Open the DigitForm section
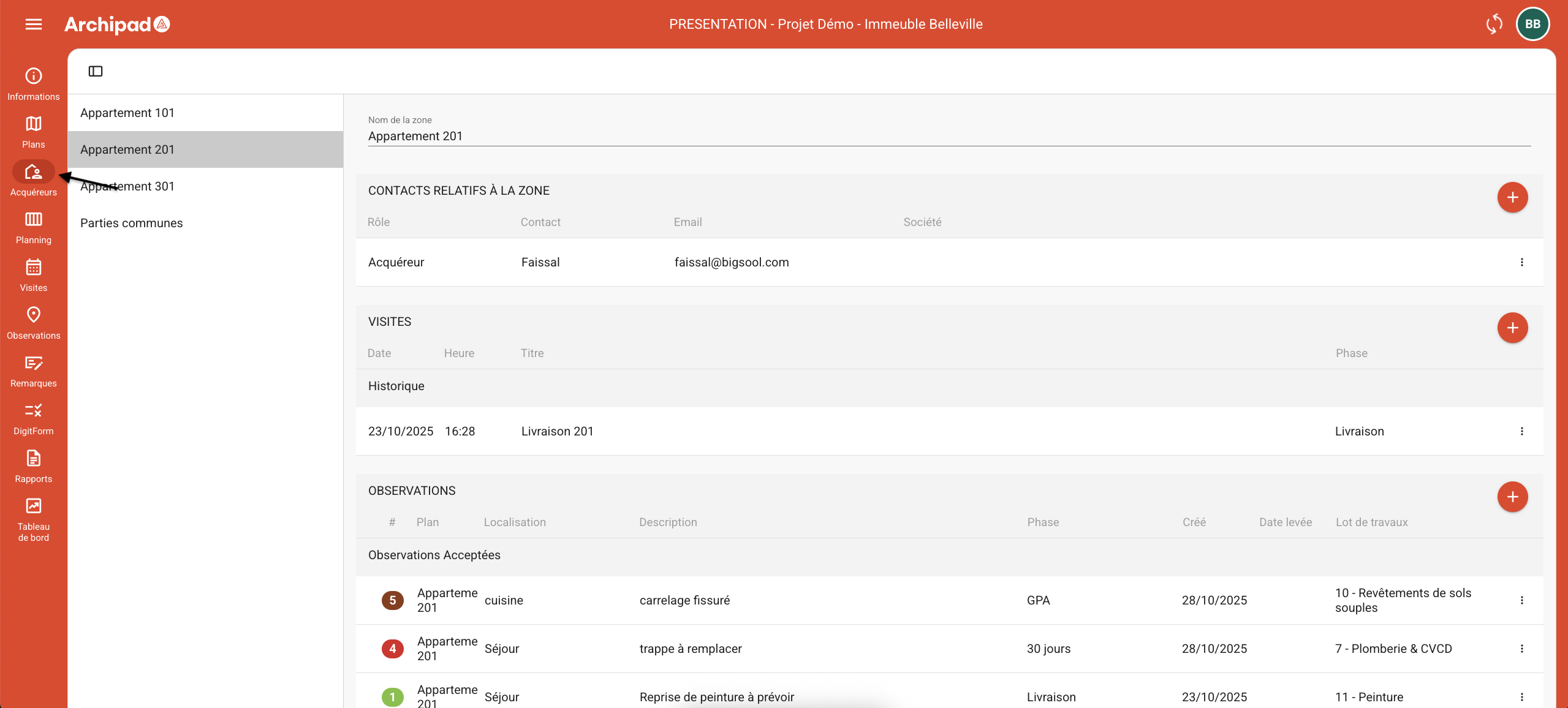 pos(34,418)
